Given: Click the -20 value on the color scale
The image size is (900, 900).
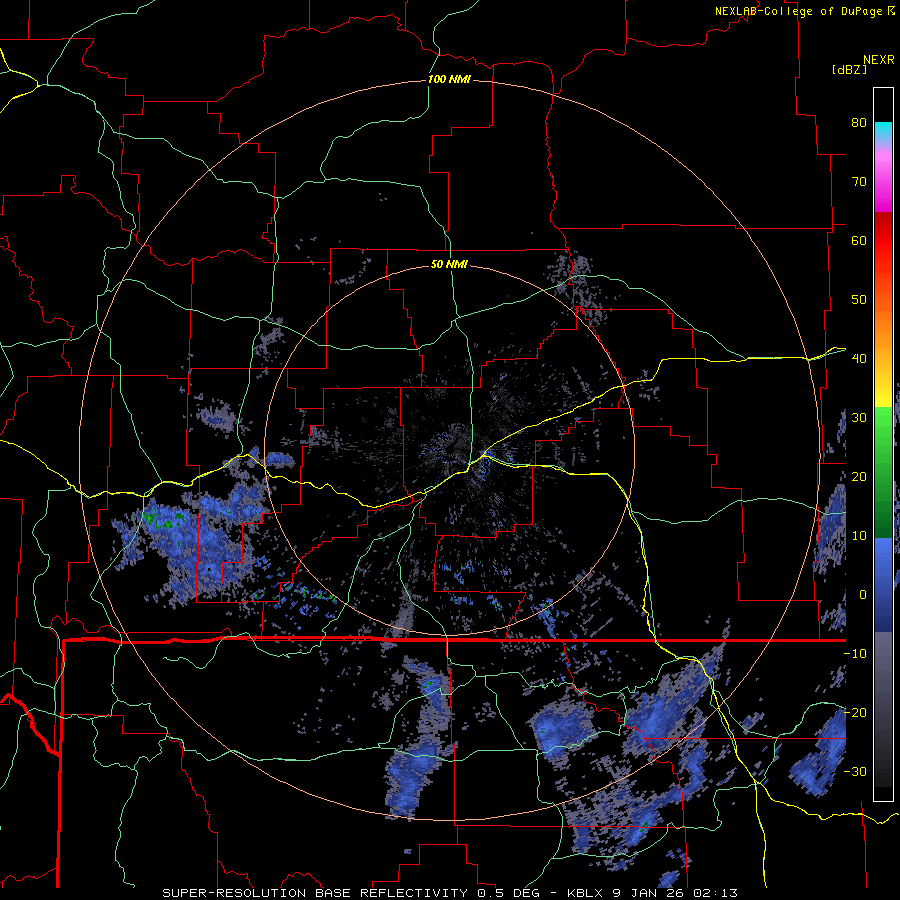Looking at the screenshot, I should point(855,712).
